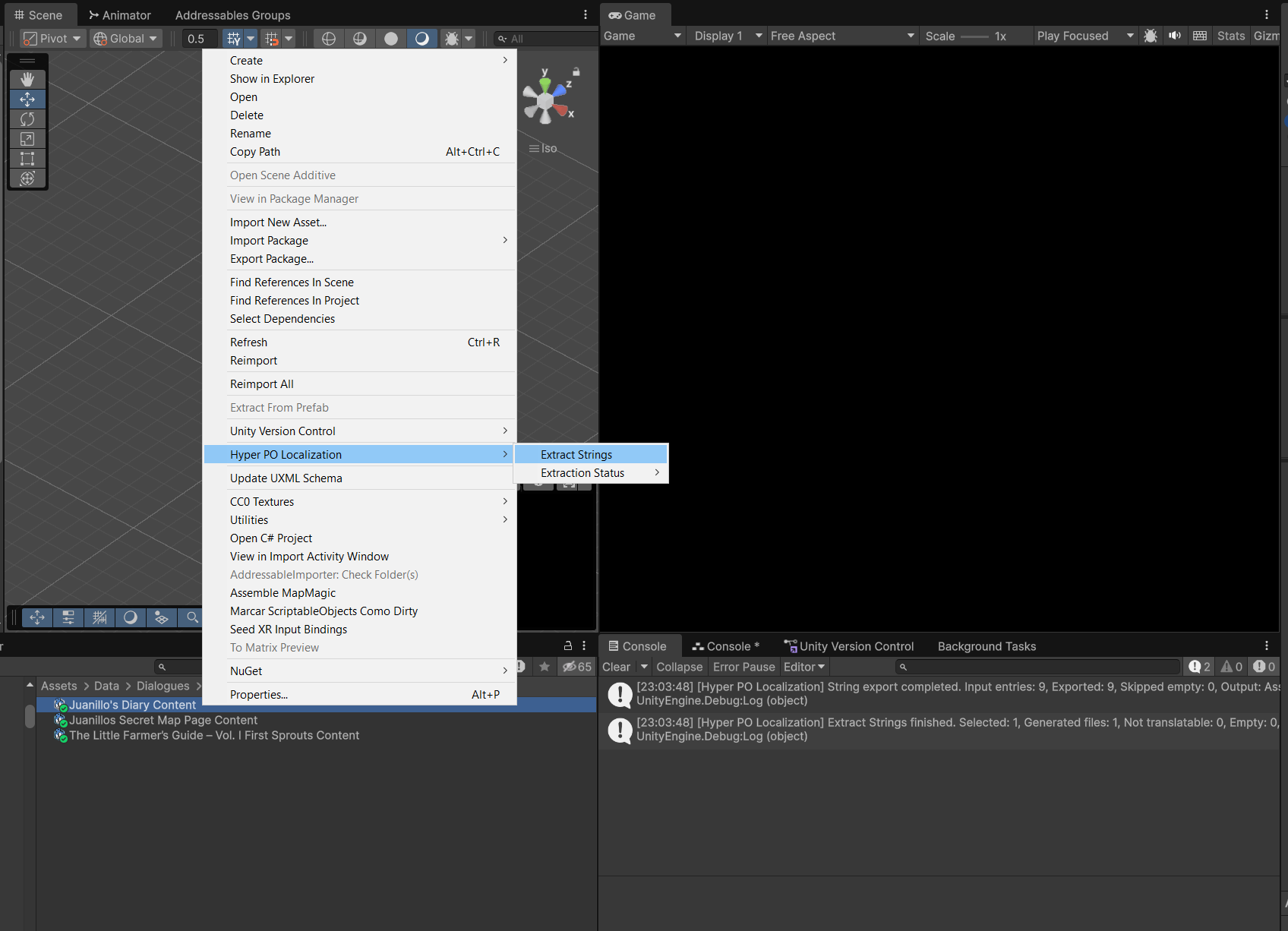
Task: Open the scene search magnifier in bottom overlay
Action: click(191, 617)
